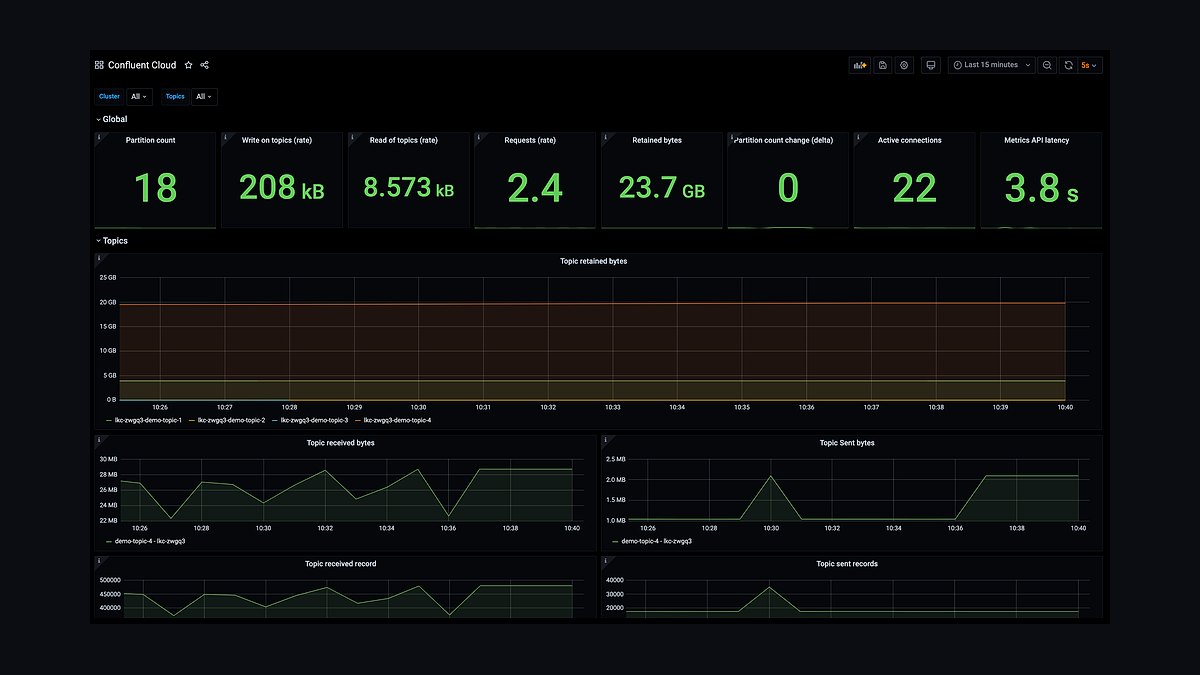Open the Retained bytes panel title menu
The image size is (1200, 675).
tap(657, 141)
